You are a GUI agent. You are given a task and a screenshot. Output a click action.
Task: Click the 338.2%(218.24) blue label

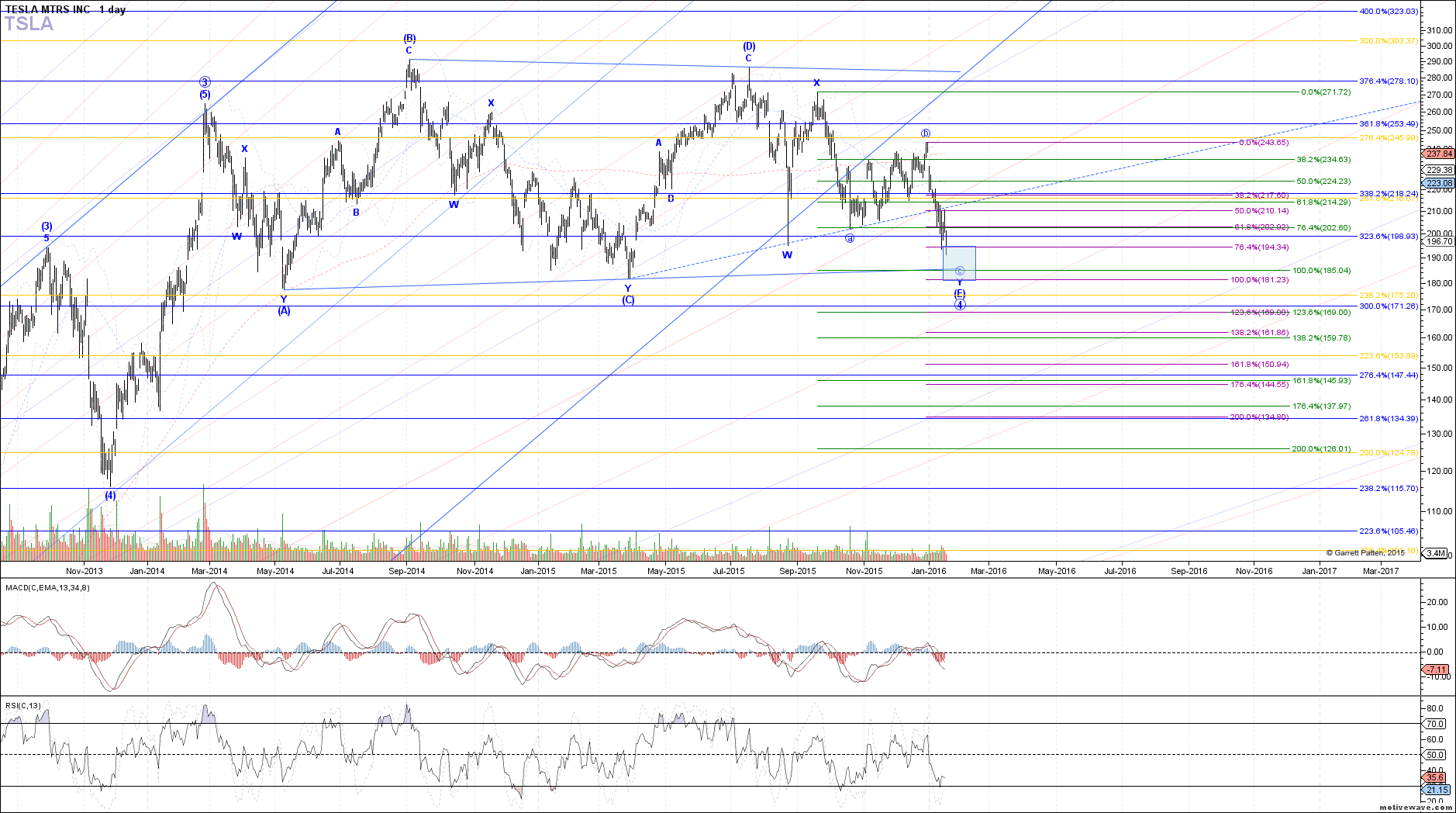point(1389,192)
